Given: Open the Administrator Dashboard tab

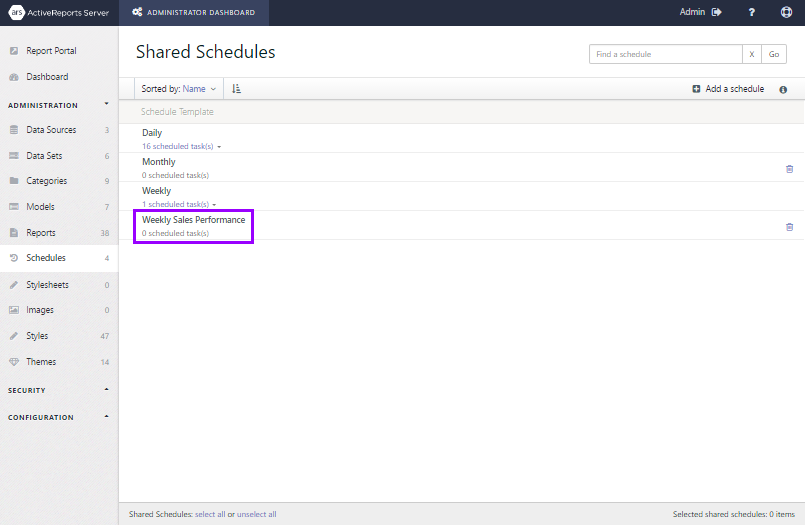Looking at the screenshot, I should coord(194,12).
